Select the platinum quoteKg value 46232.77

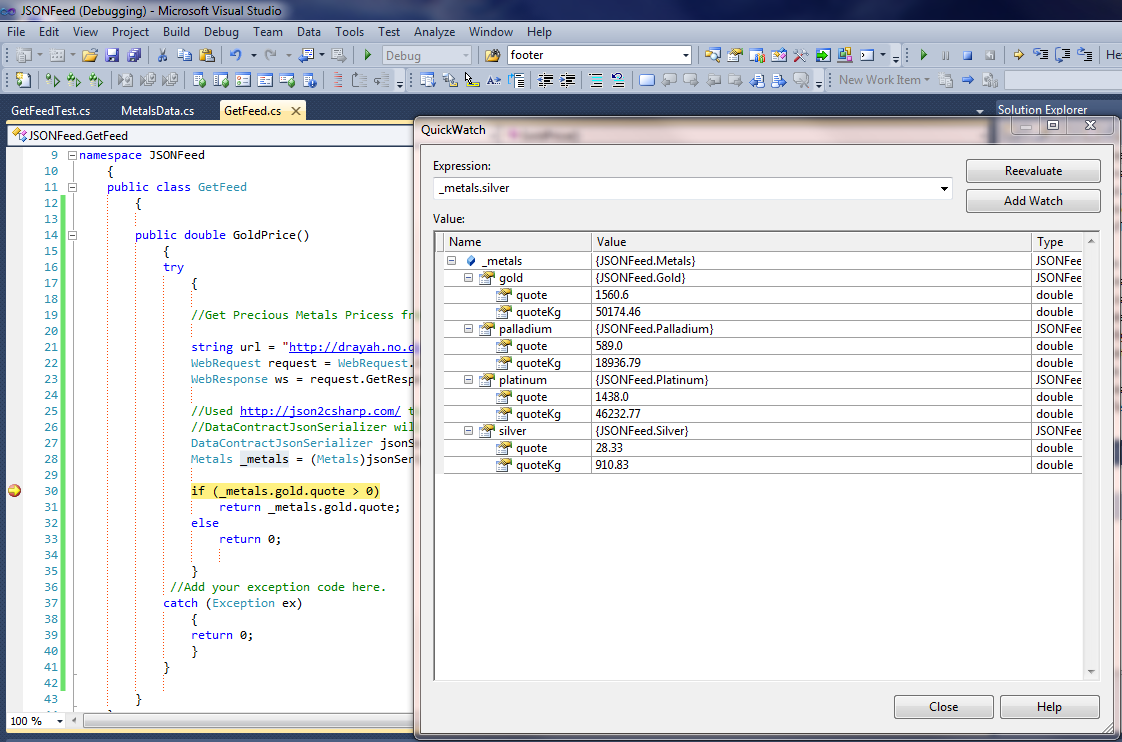pos(618,414)
